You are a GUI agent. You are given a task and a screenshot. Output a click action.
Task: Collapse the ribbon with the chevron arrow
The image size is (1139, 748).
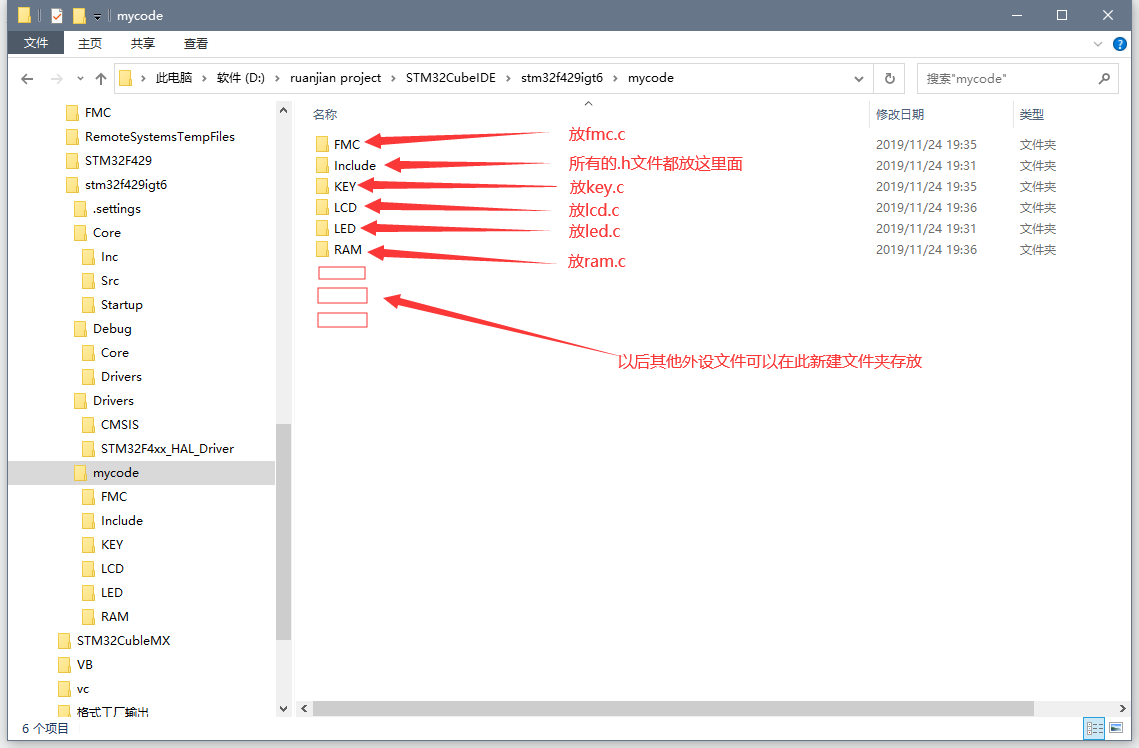[x=1097, y=43]
